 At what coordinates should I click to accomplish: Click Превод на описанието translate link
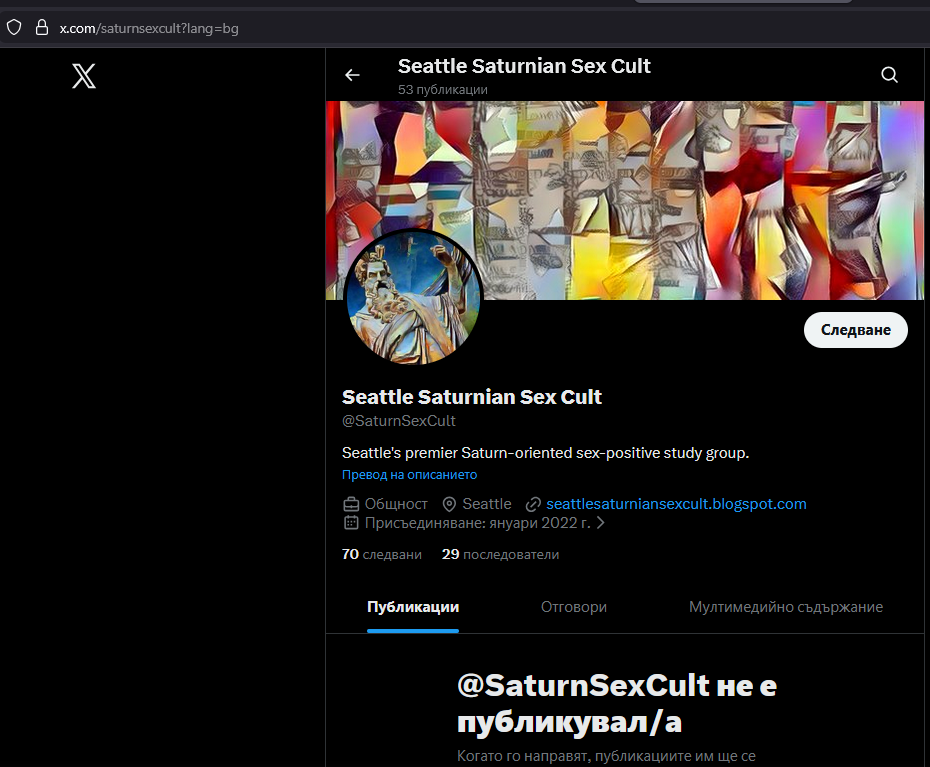point(409,475)
